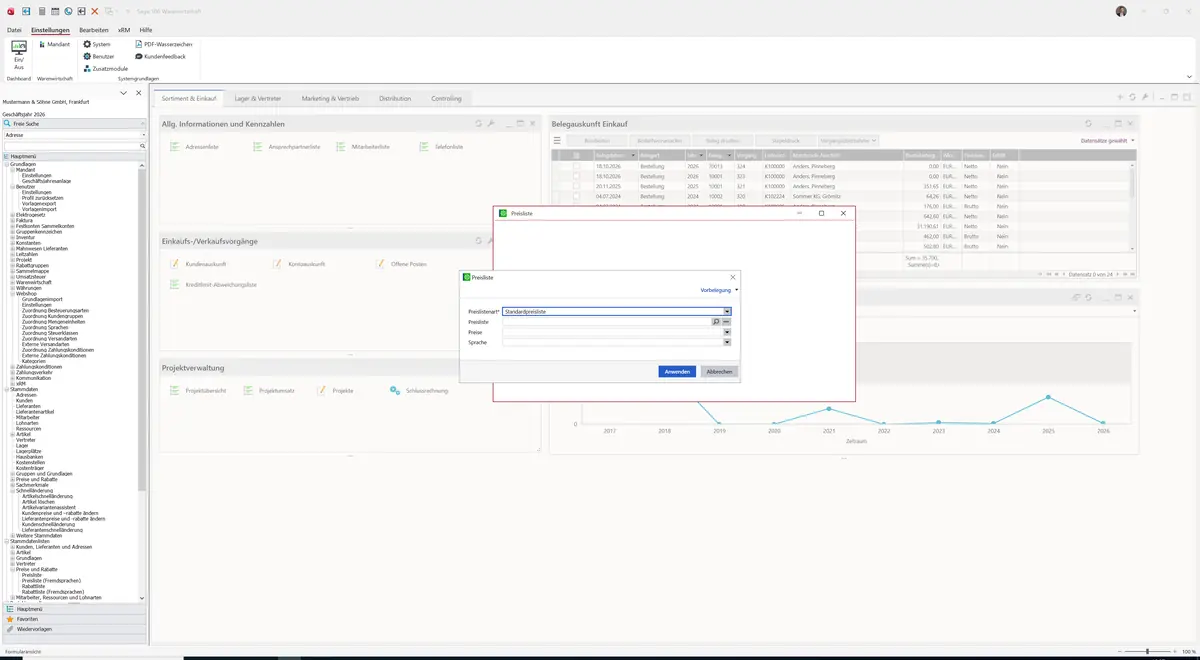
Task: Collapse the navigation panel chevron
Action: click(123, 93)
